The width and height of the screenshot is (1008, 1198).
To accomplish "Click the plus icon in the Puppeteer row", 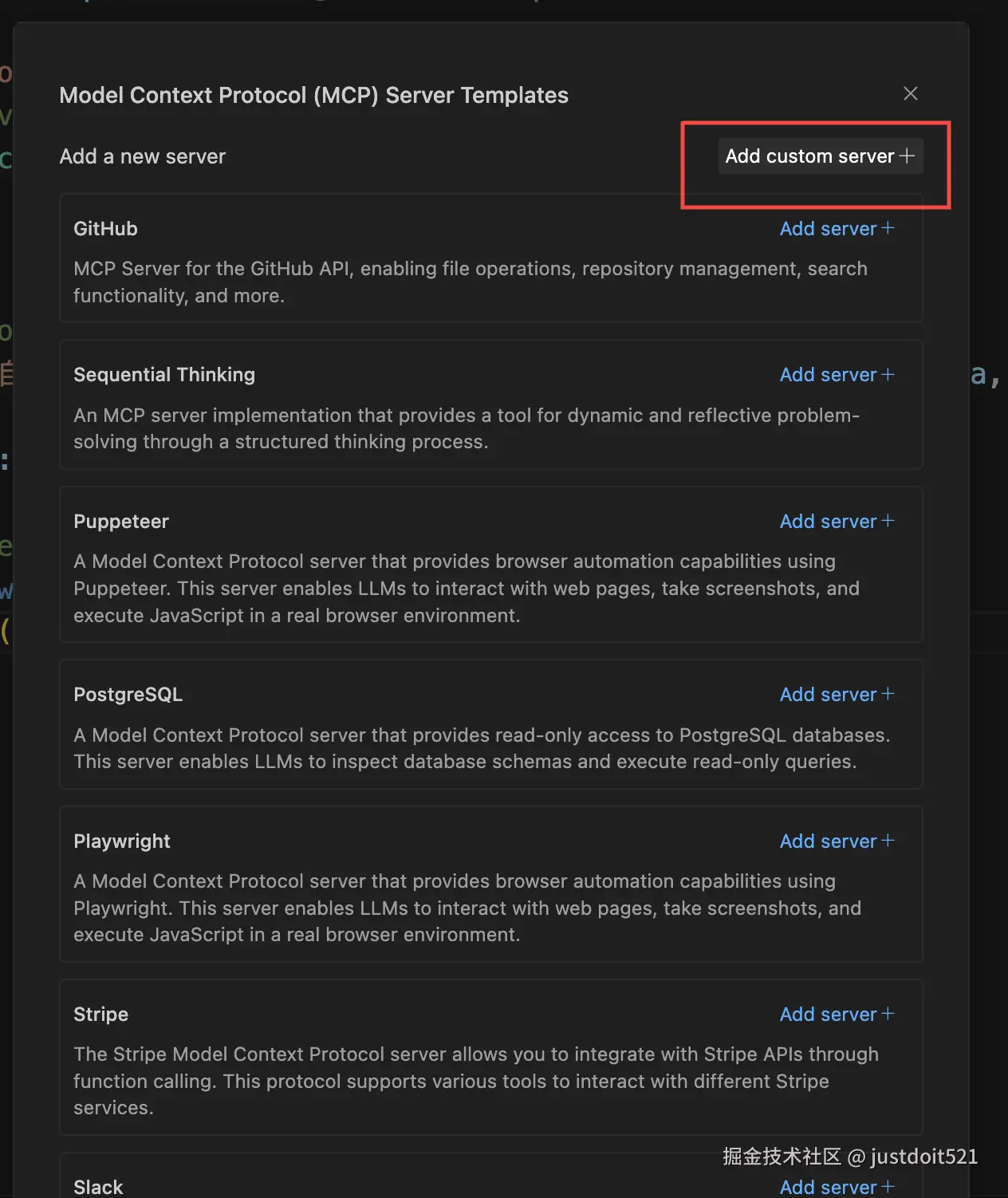I will tap(888, 521).
